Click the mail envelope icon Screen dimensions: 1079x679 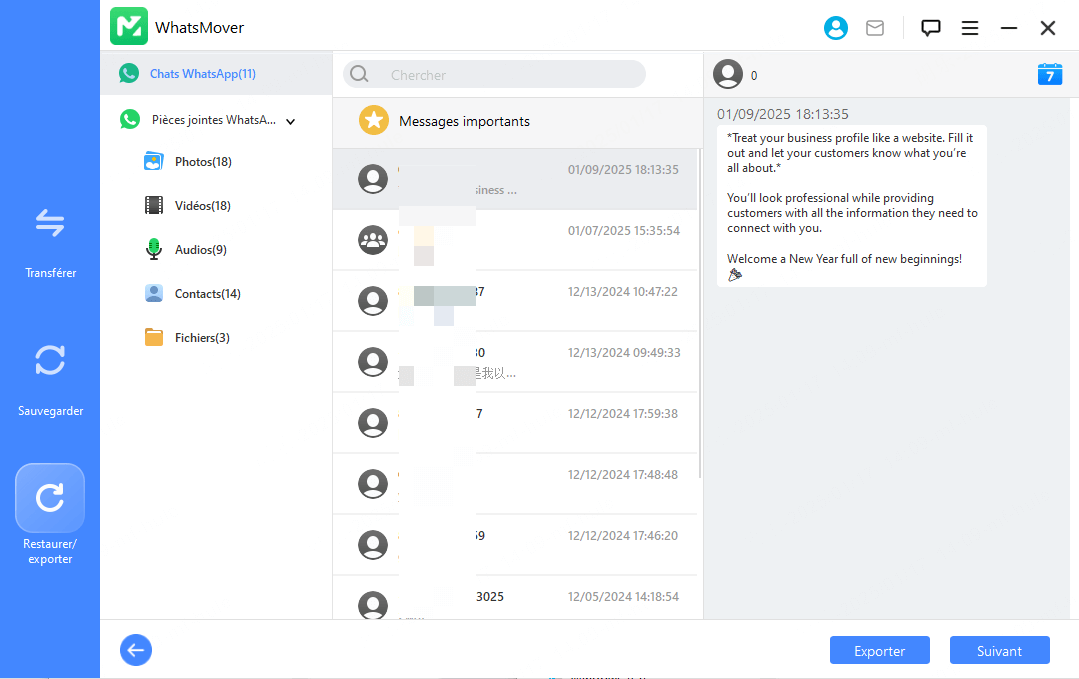point(875,28)
